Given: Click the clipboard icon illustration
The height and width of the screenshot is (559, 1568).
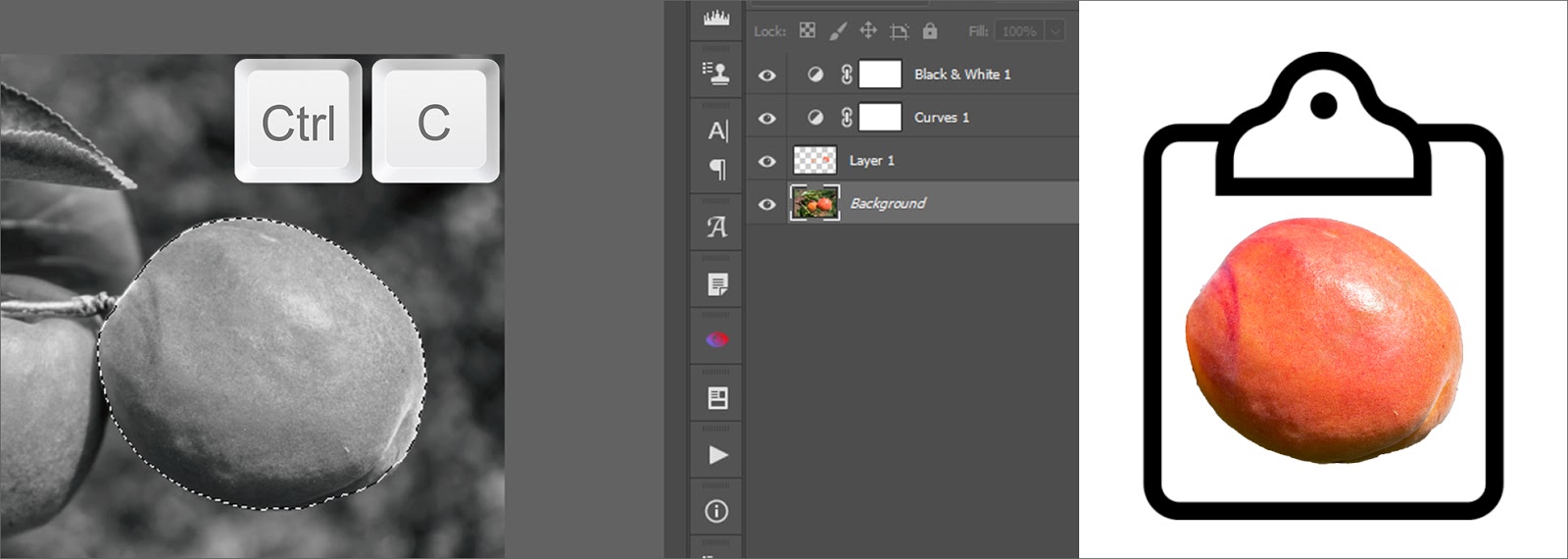Looking at the screenshot, I should (x=1323, y=284).
